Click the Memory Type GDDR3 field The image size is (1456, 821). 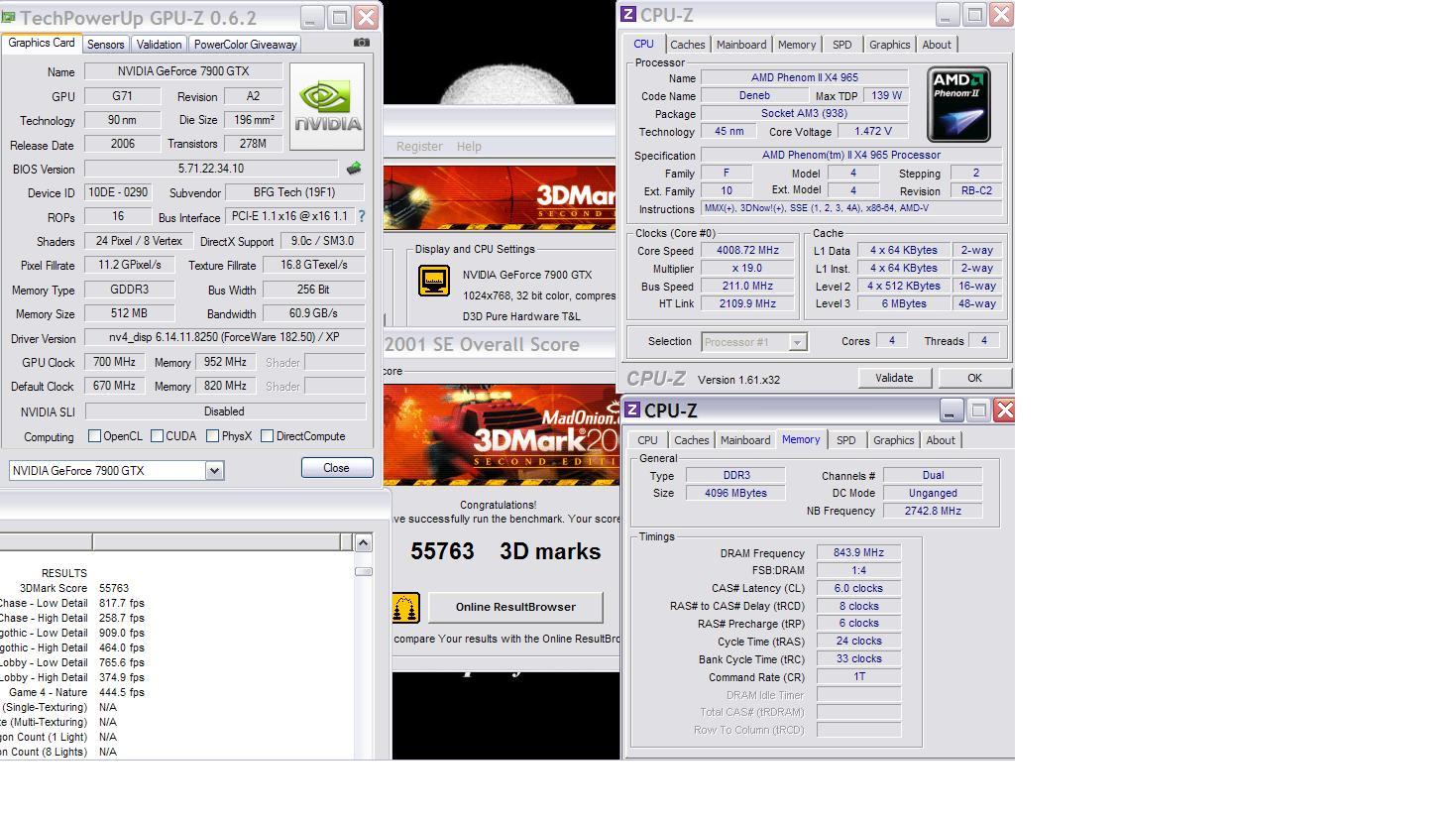pyautogui.click(x=129, y=290)
